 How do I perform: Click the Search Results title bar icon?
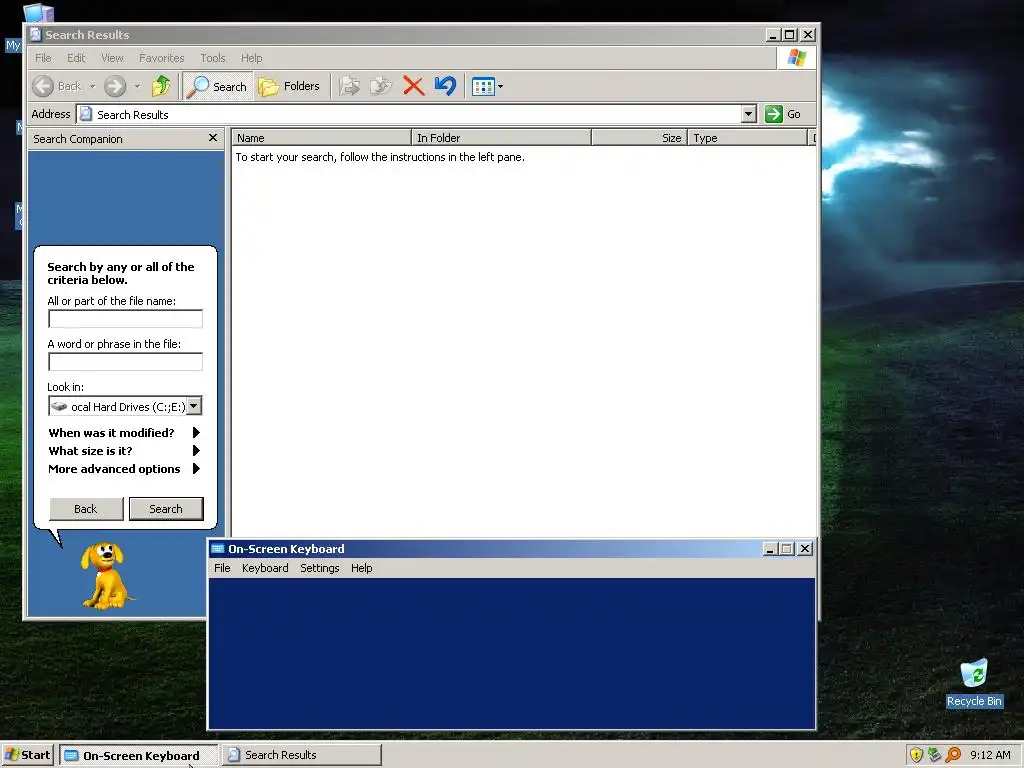(36, 35)
